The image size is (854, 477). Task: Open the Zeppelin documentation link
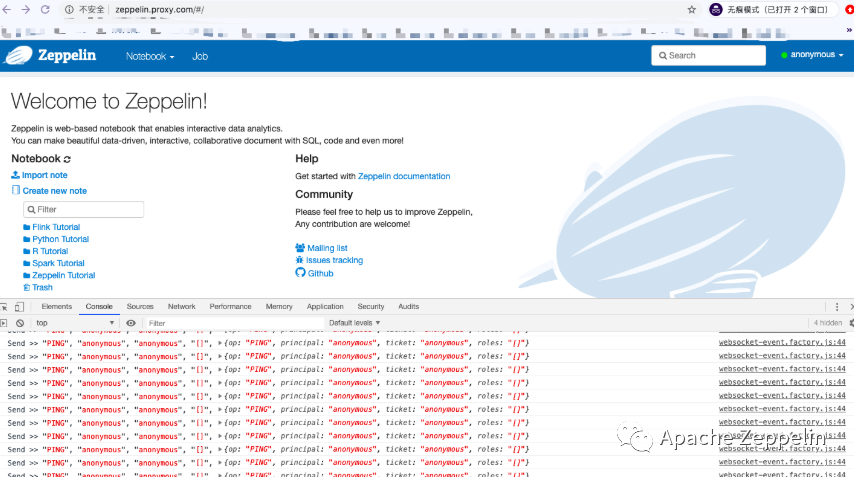coord(404,176)
